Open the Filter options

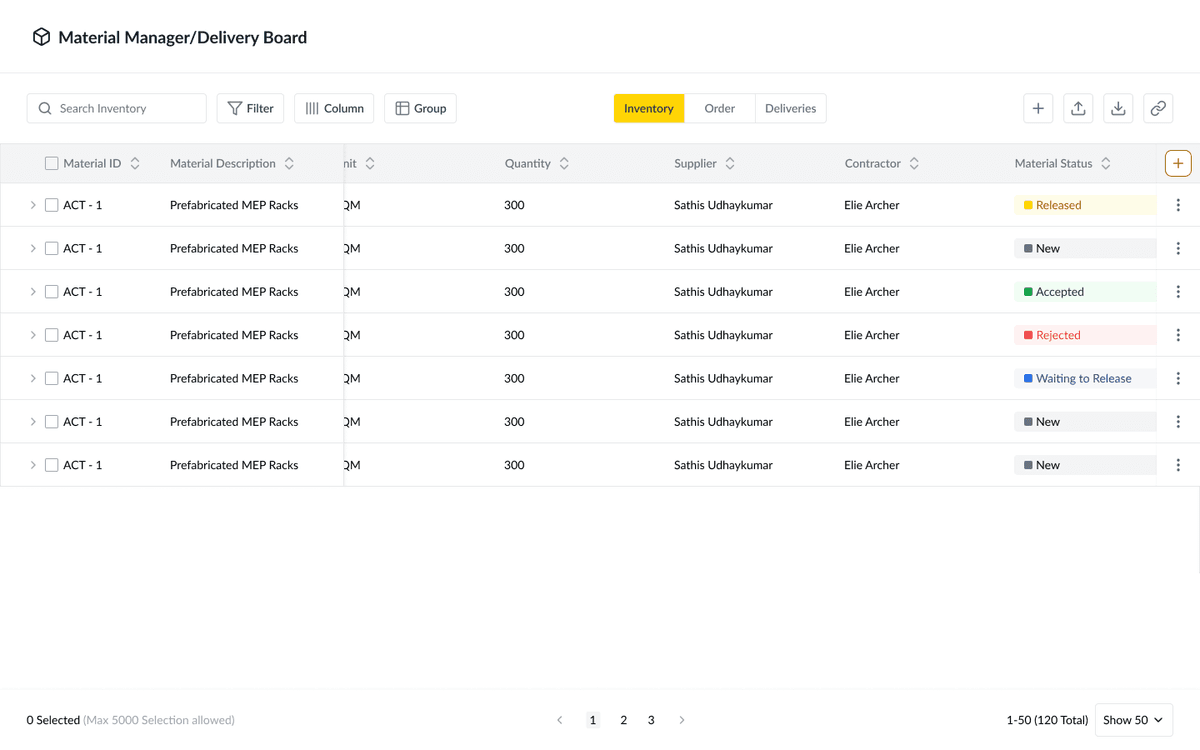(250, 107)
